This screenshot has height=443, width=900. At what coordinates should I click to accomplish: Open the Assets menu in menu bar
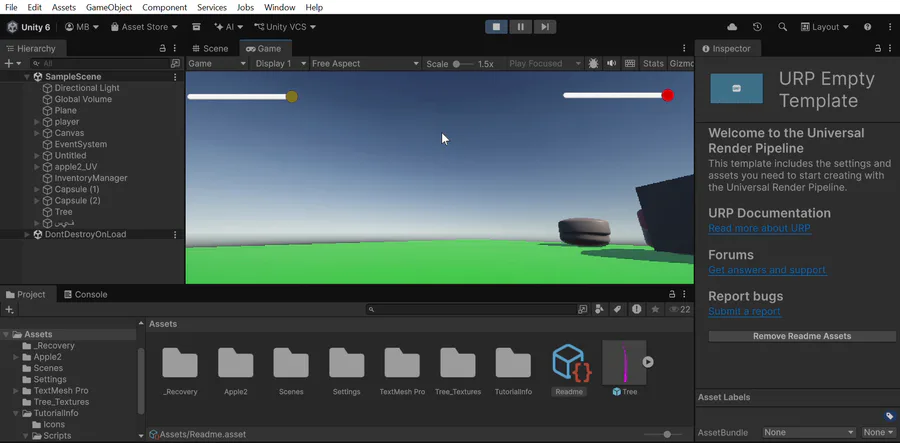(x=64, y=7)
